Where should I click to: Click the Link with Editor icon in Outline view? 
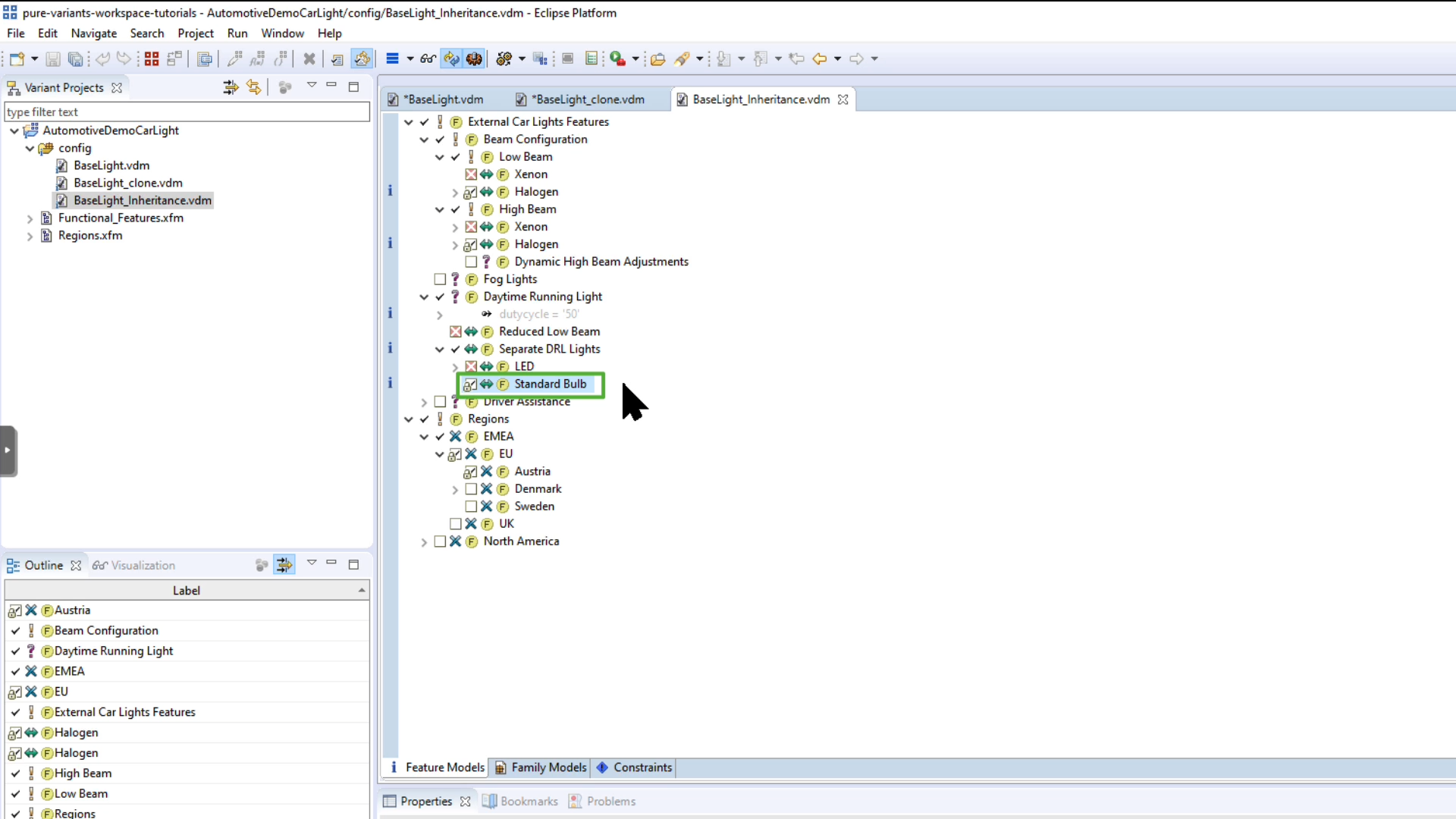[284, 565]
